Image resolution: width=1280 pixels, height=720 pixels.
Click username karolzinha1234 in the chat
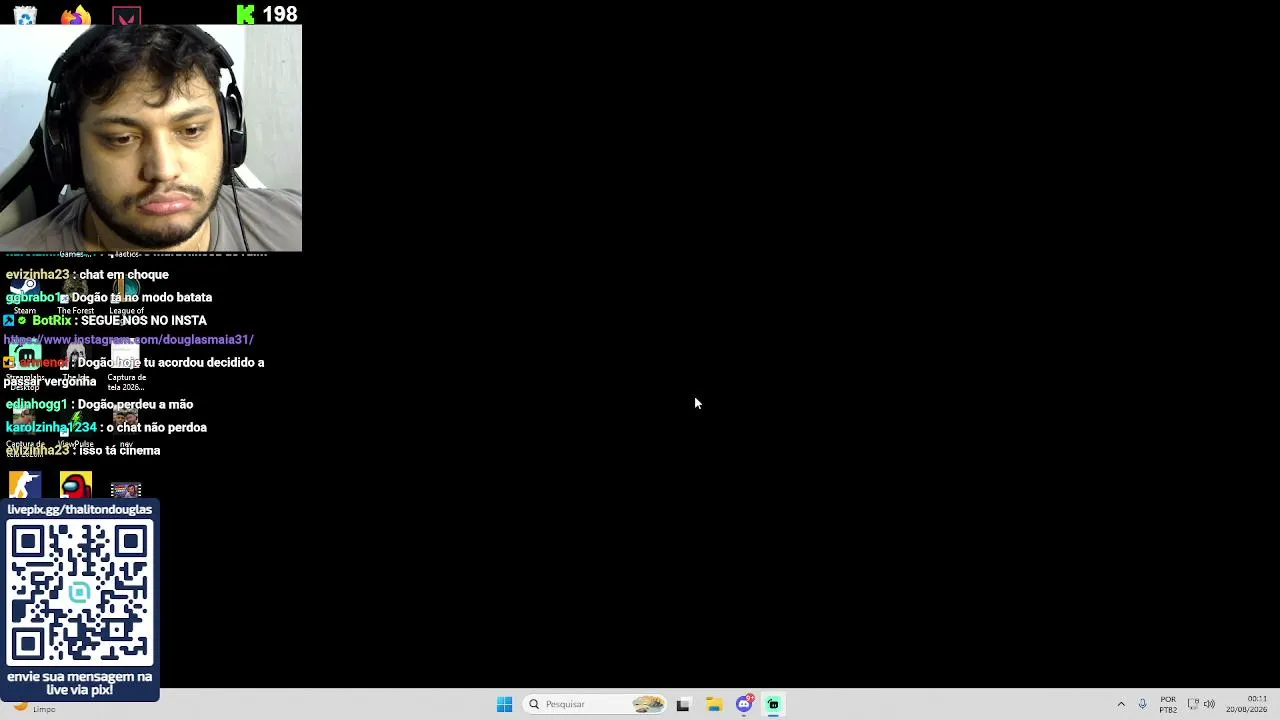coord(51,428)
